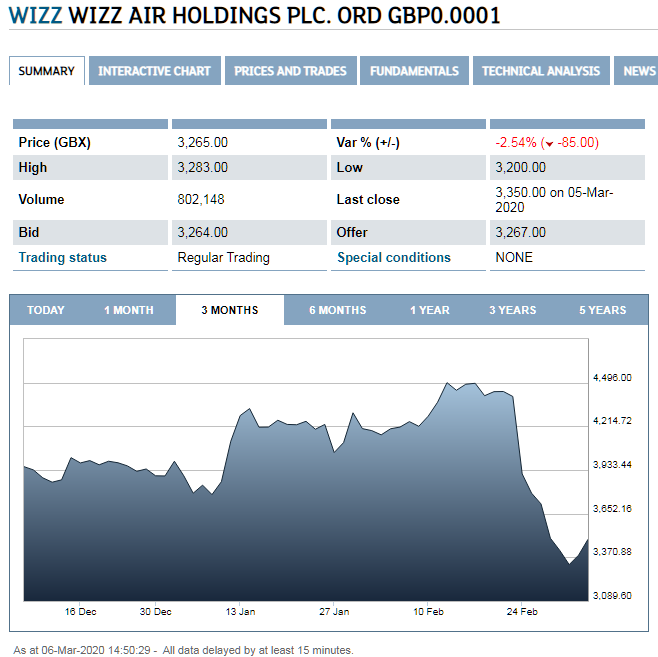Click the Trading status link
658x657 pixels.
(x=62, y=257)
